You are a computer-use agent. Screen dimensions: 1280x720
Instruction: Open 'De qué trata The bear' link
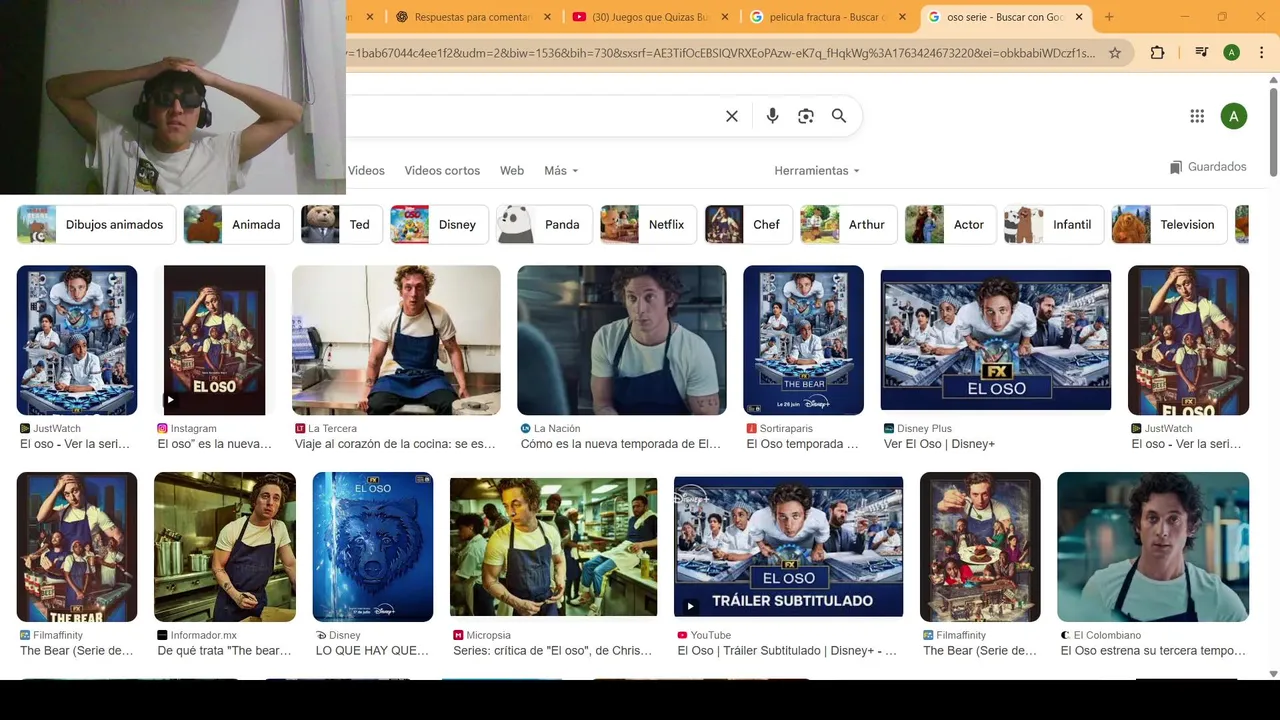[x=224, y=651]
